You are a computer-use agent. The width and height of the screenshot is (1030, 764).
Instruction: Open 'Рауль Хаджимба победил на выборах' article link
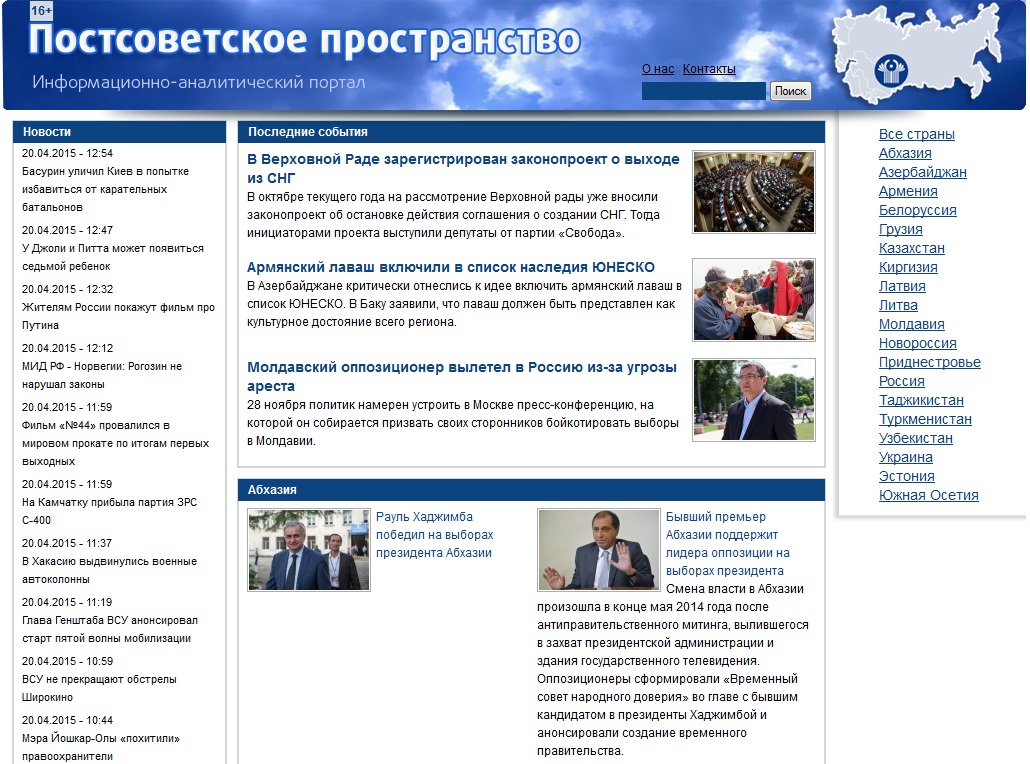pyautogui.click(x=434, y=535)
